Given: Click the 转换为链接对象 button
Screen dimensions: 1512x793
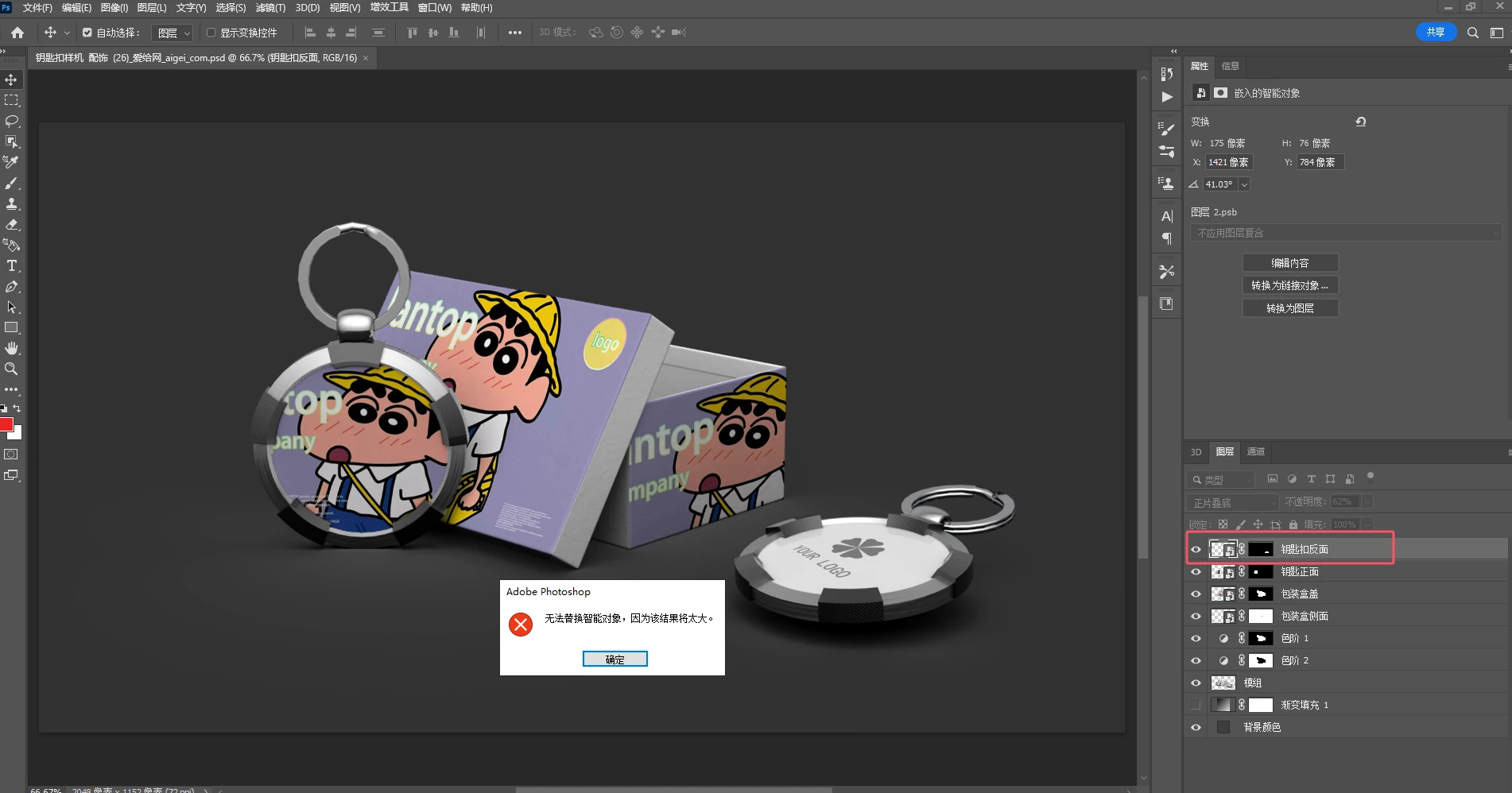Looking at the screenshot, I should 1290,285.
